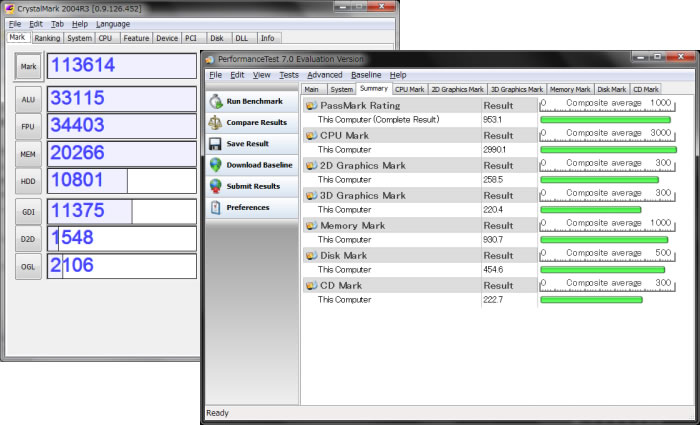Image resolution: width=700 pixels, height=425 pixels.
Task: Click the Run Benchmark stopwatch icon
Action: (216, 101)
